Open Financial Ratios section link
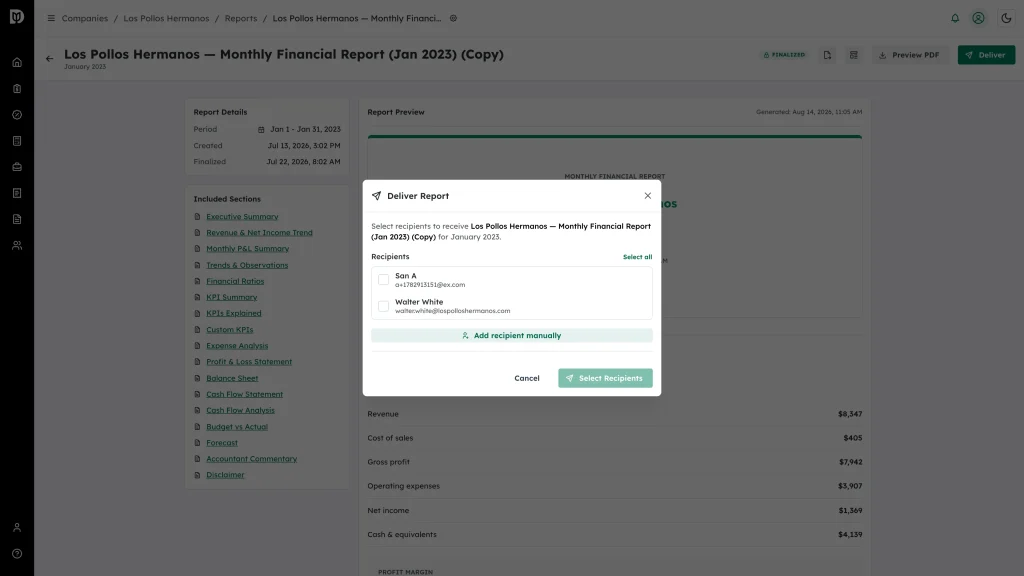Viewport: 1024px width, 576px height. point(235,281)
